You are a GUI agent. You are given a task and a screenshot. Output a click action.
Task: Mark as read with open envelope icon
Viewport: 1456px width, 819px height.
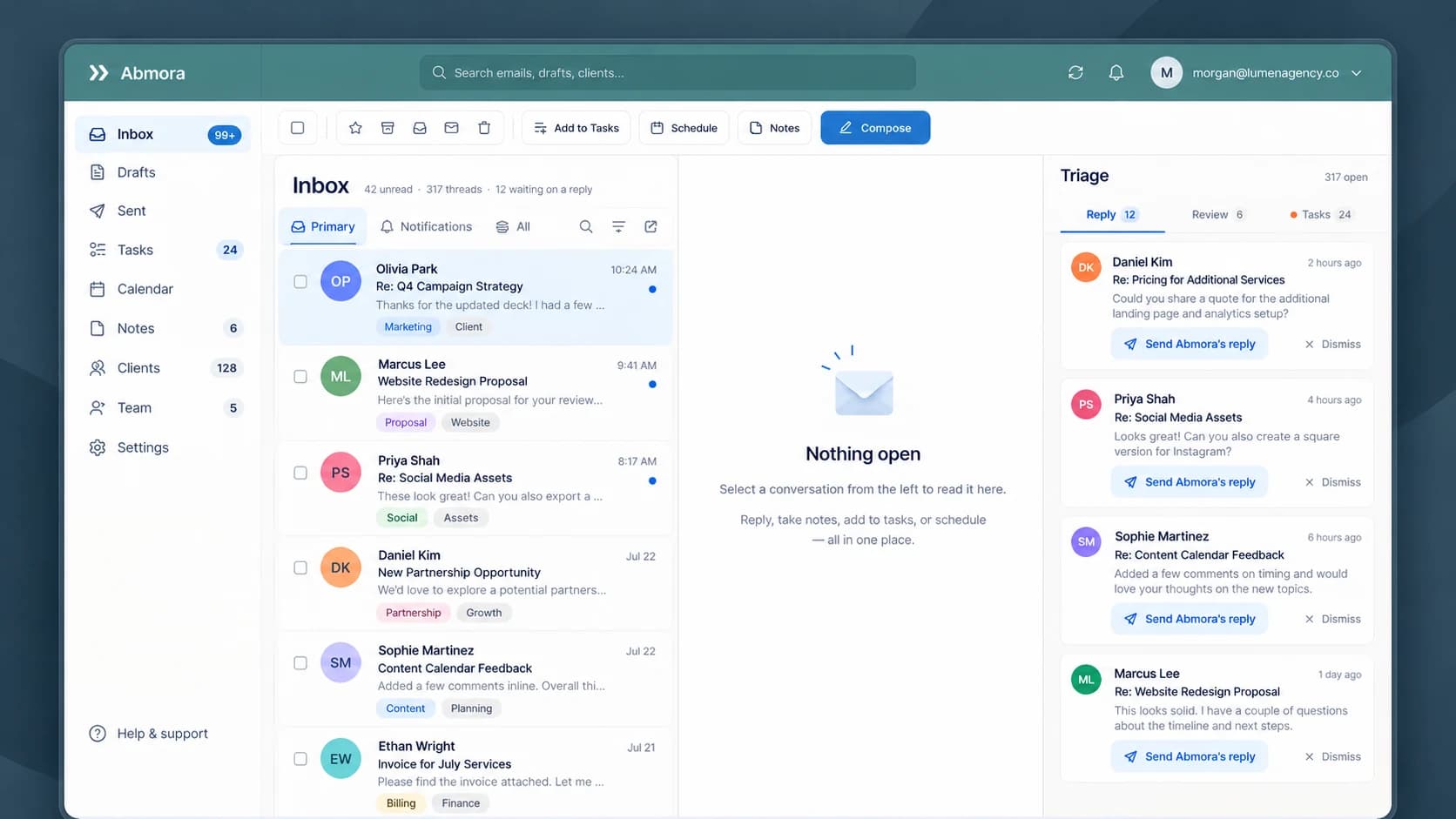click(x=420, y=128)
